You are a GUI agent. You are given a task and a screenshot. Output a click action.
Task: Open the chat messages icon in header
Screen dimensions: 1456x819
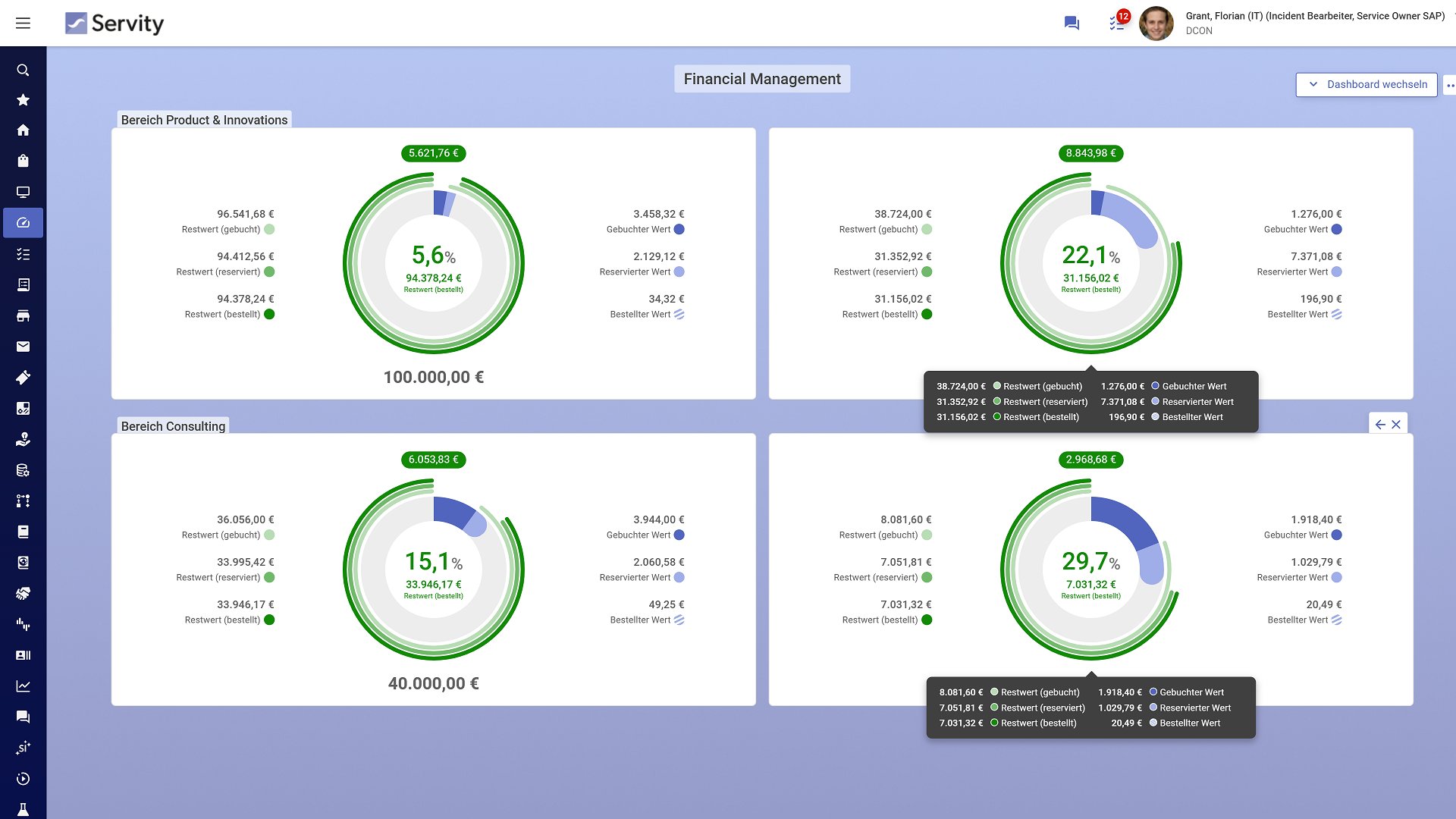pos(1072,23)
